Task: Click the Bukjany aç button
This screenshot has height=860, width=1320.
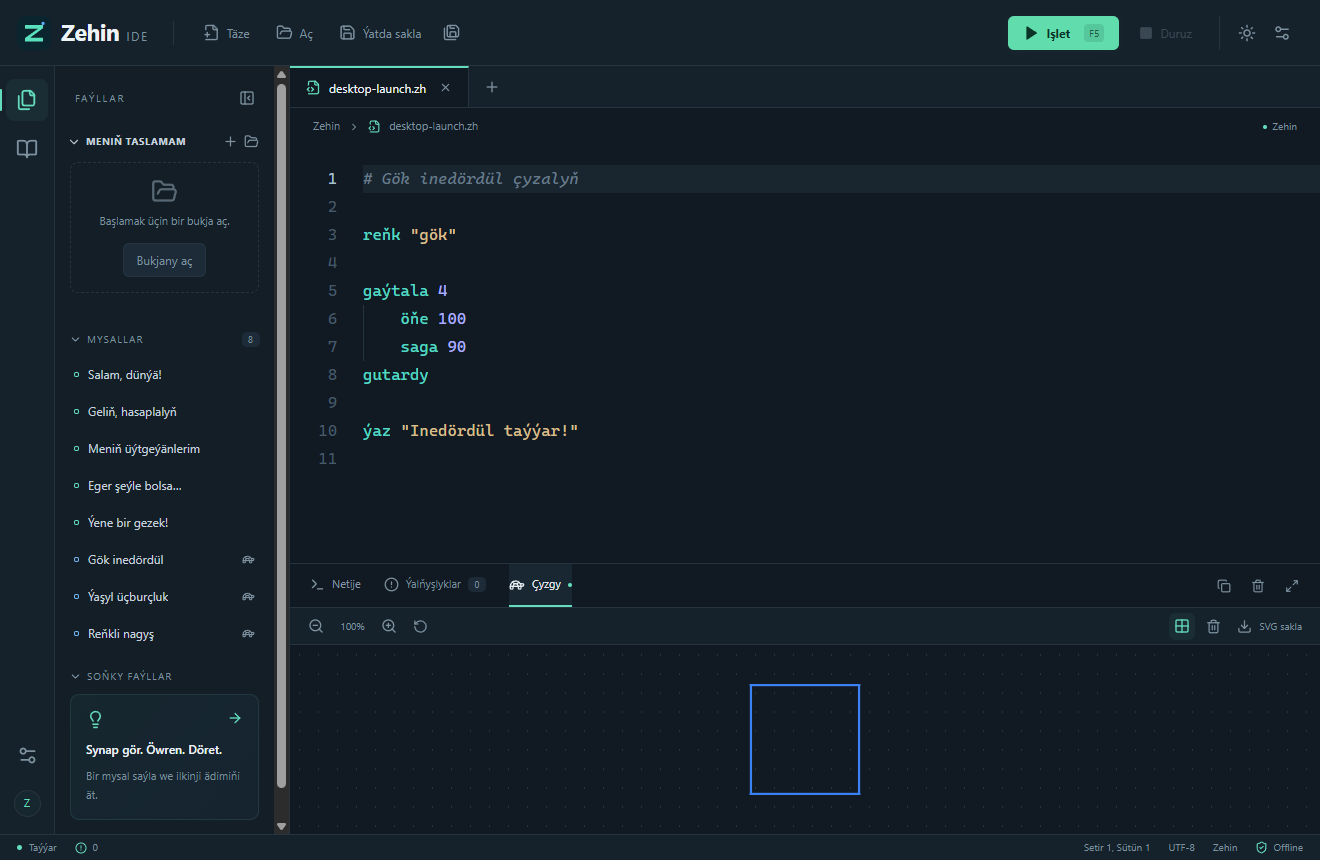Action: click(x=164, y=261)
